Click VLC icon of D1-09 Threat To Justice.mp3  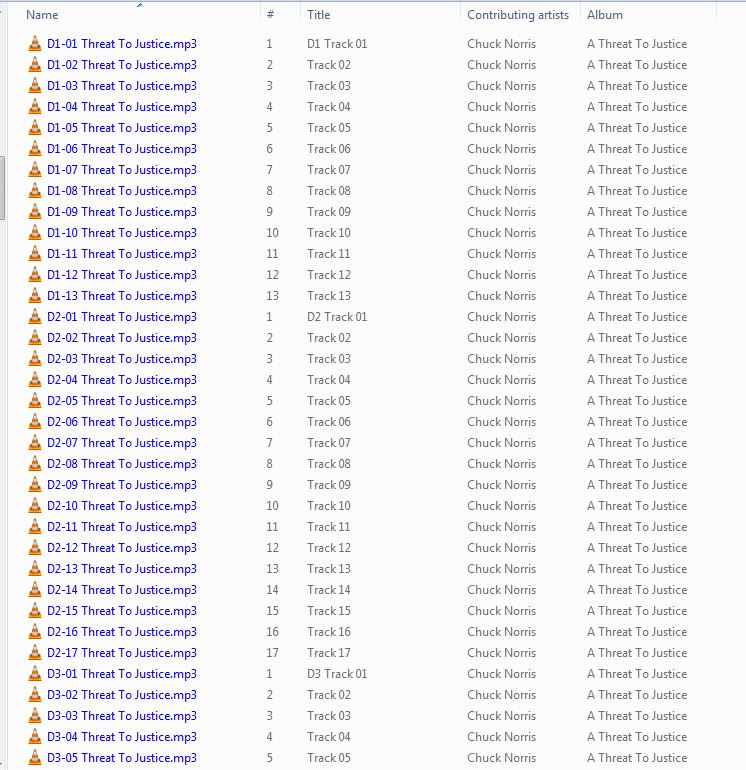35,212
